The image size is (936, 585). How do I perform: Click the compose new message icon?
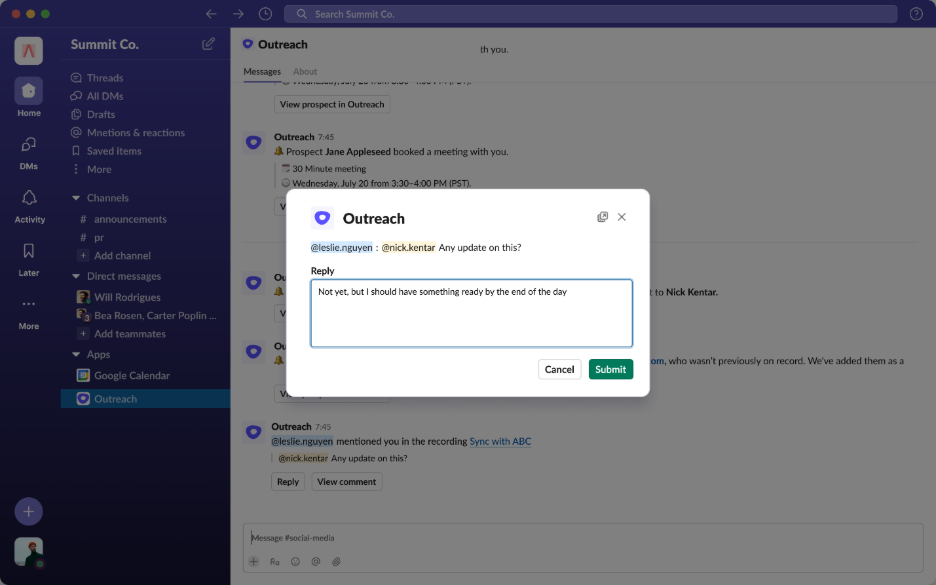pos(208,44)
